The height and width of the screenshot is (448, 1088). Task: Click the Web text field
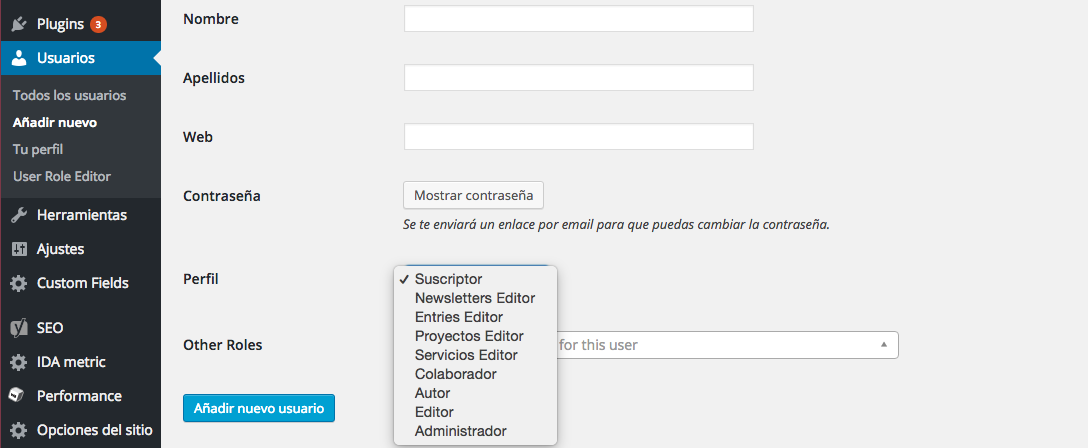click(579, 137)
